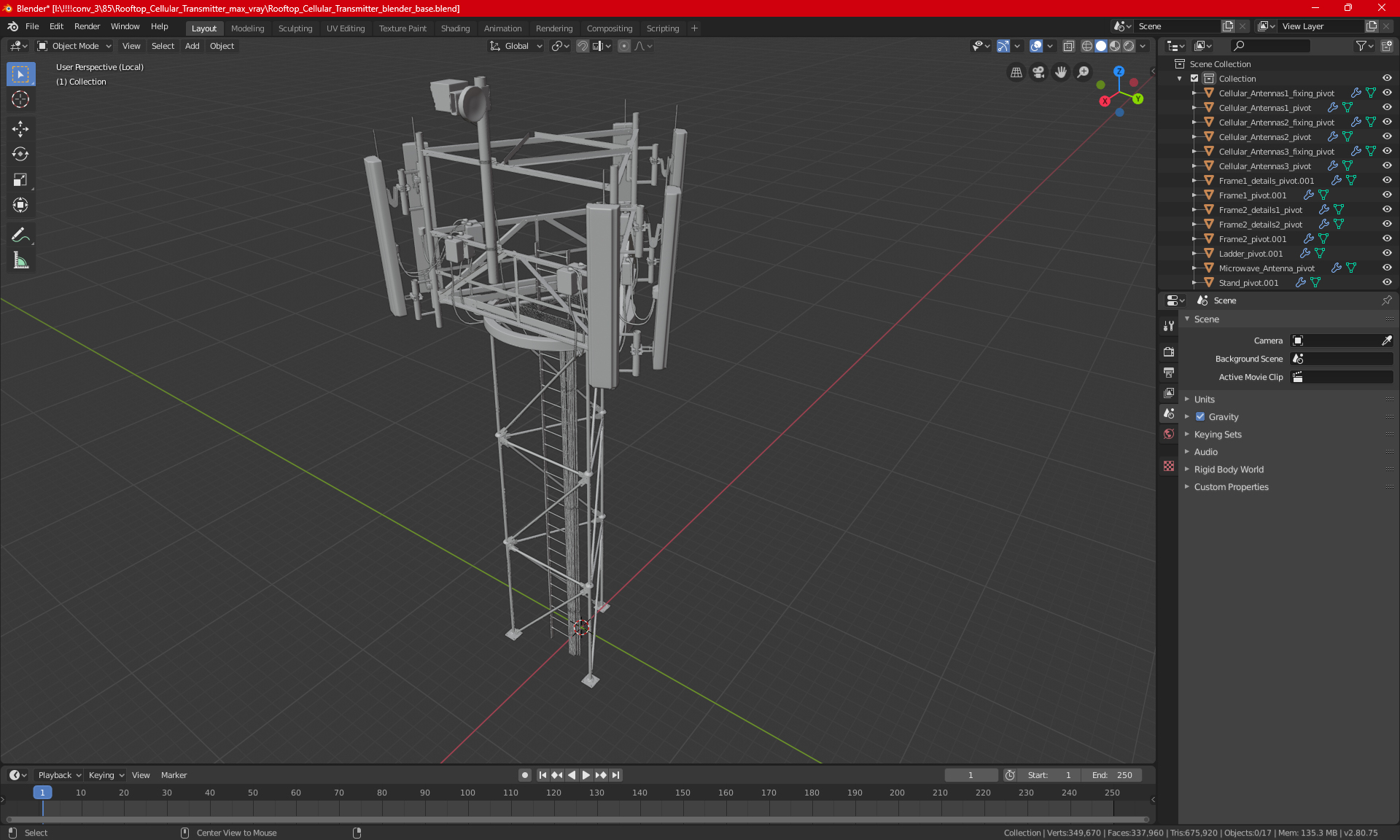Click the End frame field
The image size is (1400, 840).
point(1111,775)
